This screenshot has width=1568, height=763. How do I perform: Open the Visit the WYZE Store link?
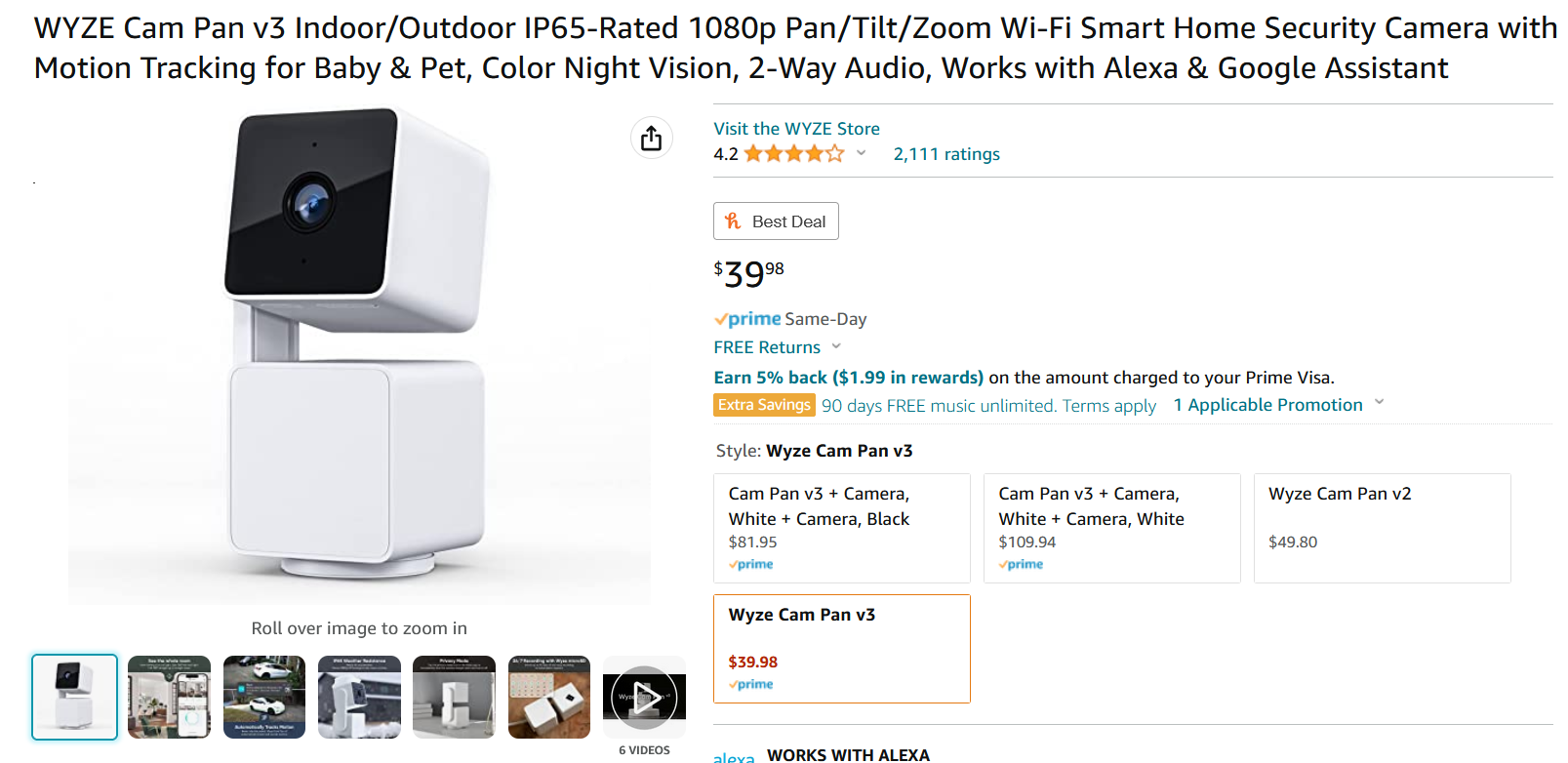click(796, 128)
